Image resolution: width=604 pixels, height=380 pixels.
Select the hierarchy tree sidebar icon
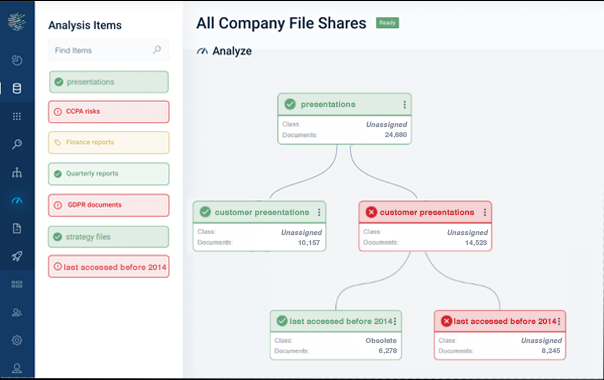pyautogui.click(x=17, y=172)
